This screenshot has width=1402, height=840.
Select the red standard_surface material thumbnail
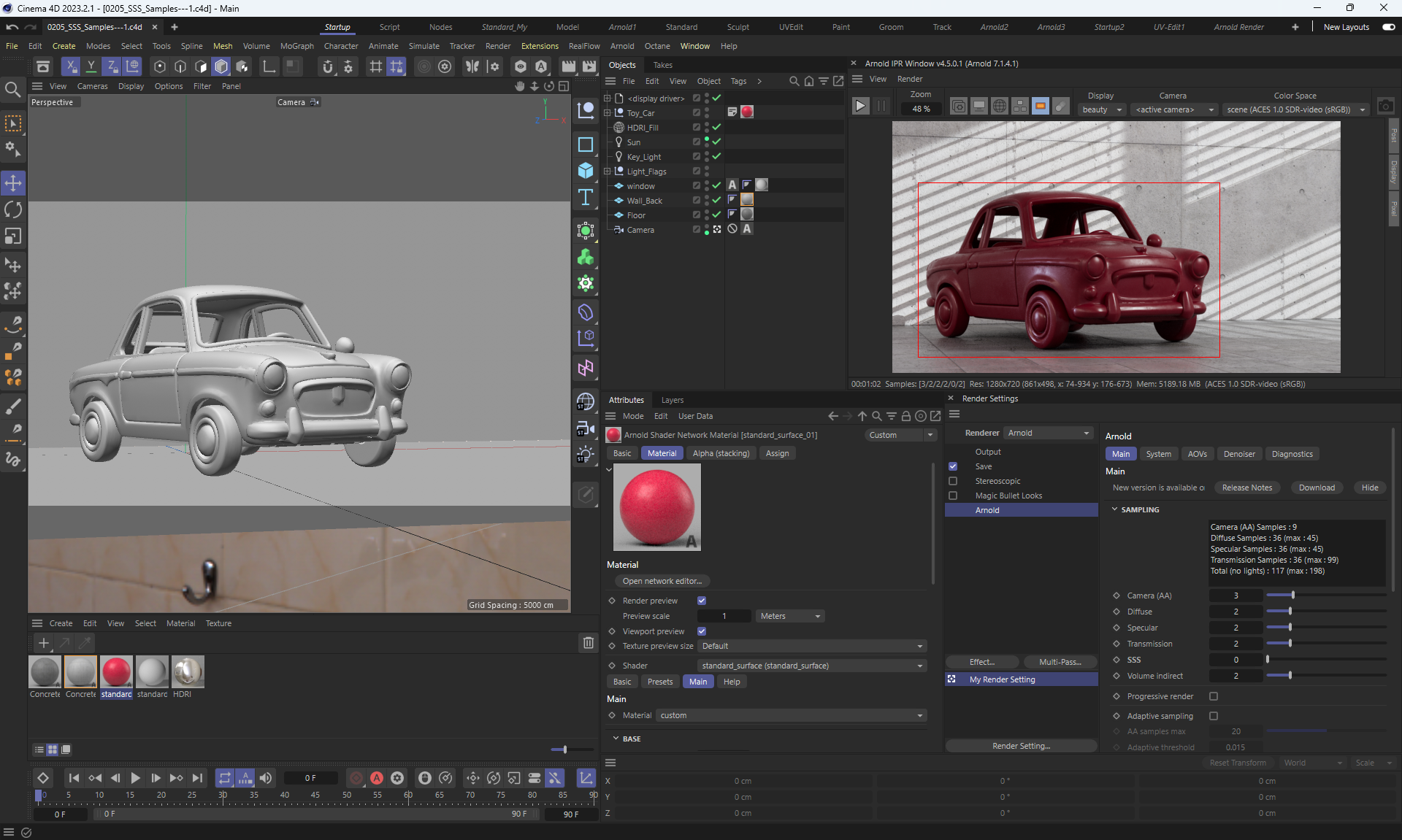tap(116, 672)
